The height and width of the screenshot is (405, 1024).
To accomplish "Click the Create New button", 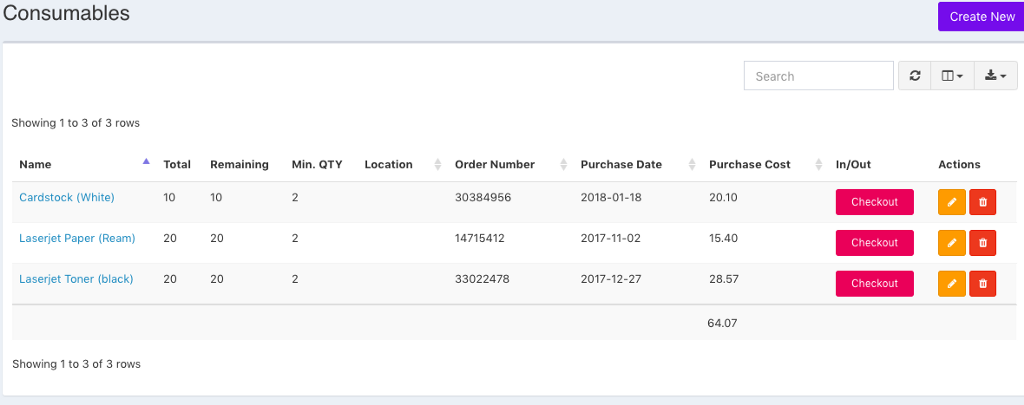I will coord(981,16).
